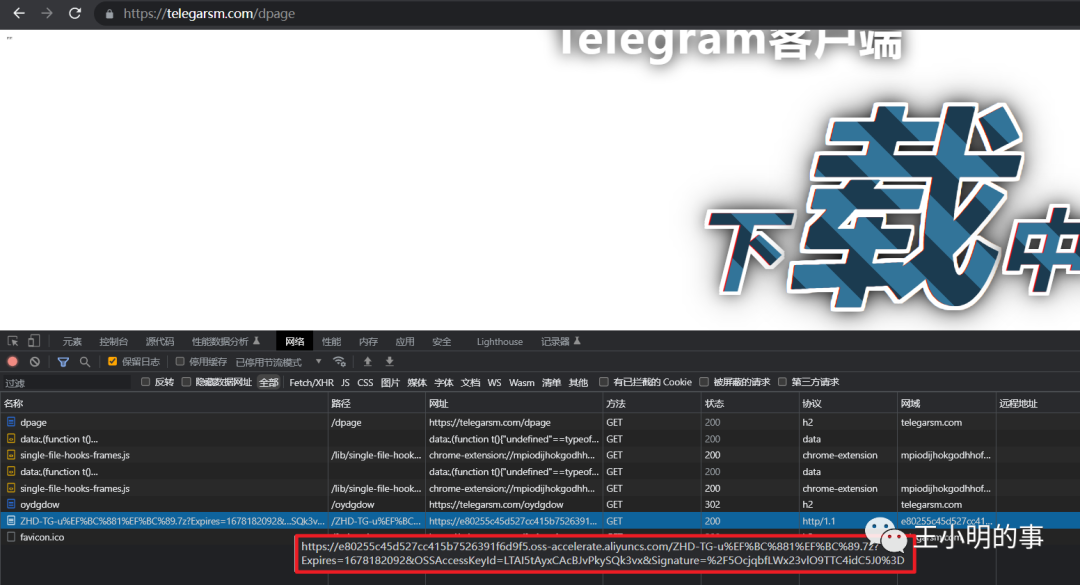
Task: Check the 隐藏数据网址 checkbox
Action: pyautogui.click(x=186, y=382)
